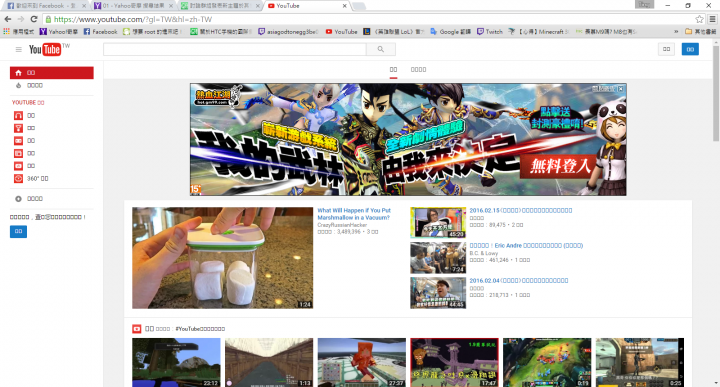Click the blue sign-in button in the header
This screenshot has width=720, height=387.
(690, 49)
